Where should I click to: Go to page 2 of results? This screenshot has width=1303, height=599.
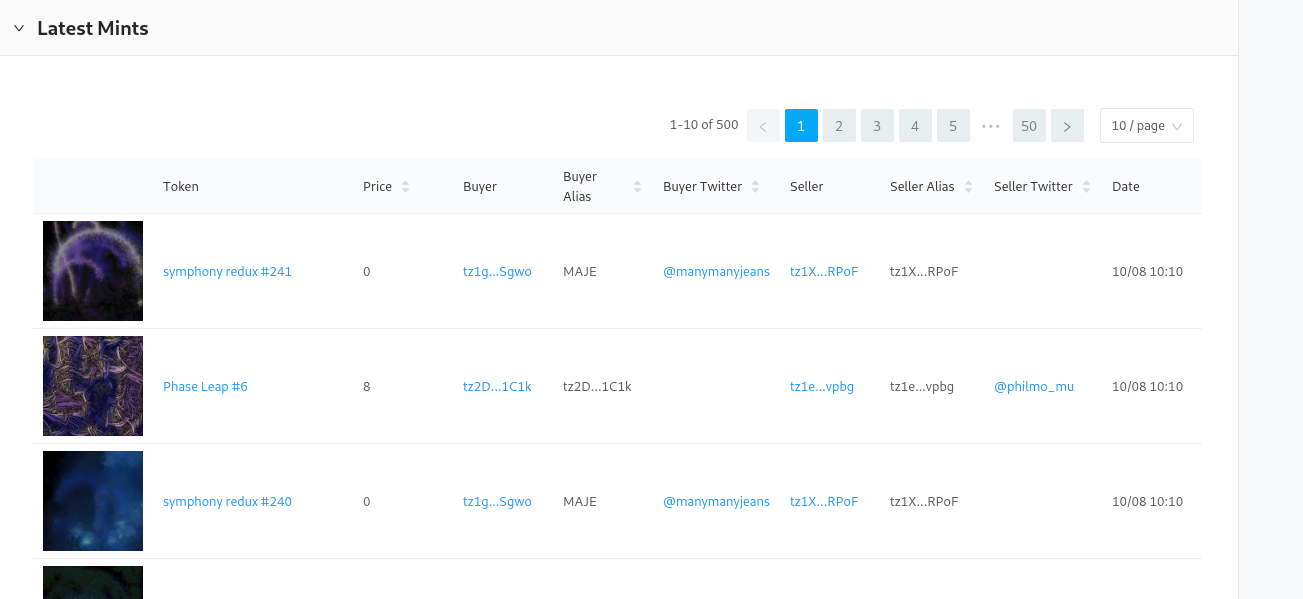tap(839, 126)
